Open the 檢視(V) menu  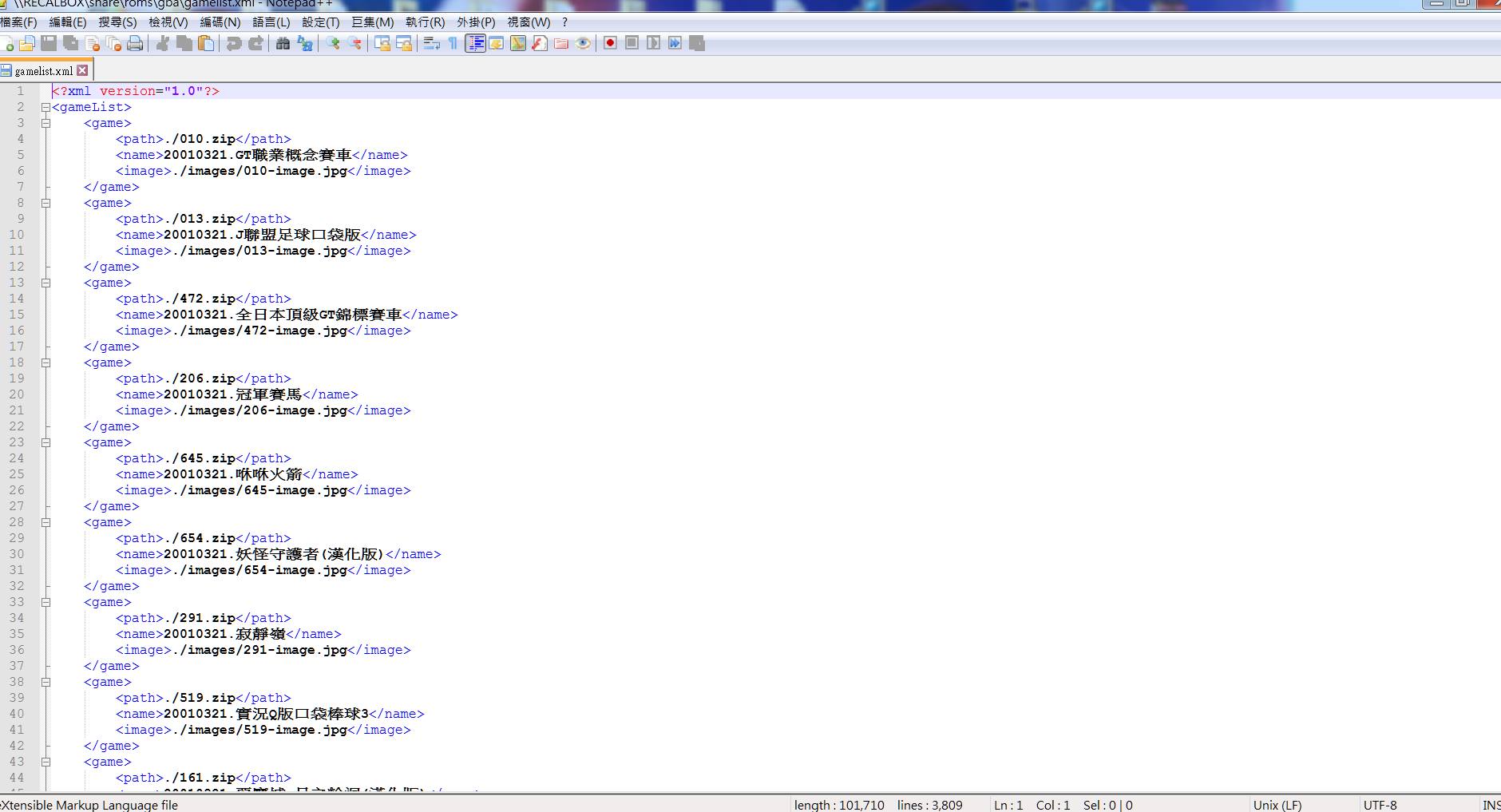(x=168, y=22)
